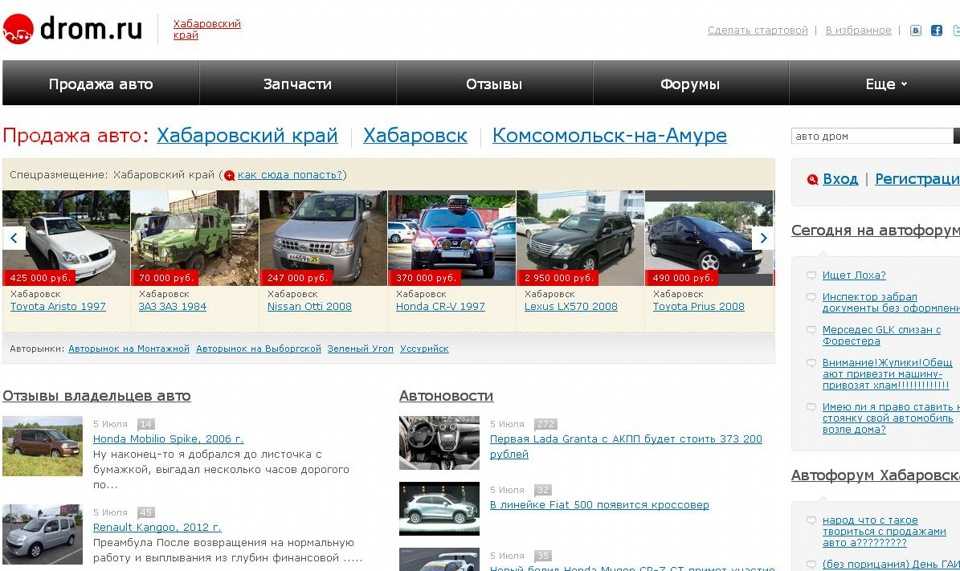
Task: Click Сделать стартовой link
Action: click(757, 30)
